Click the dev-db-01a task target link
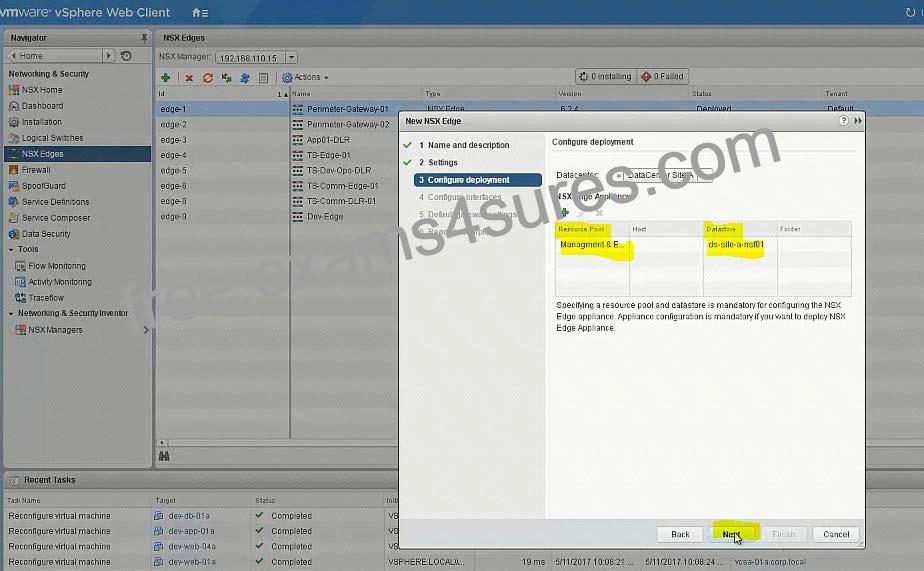 [x=189, y=516]
